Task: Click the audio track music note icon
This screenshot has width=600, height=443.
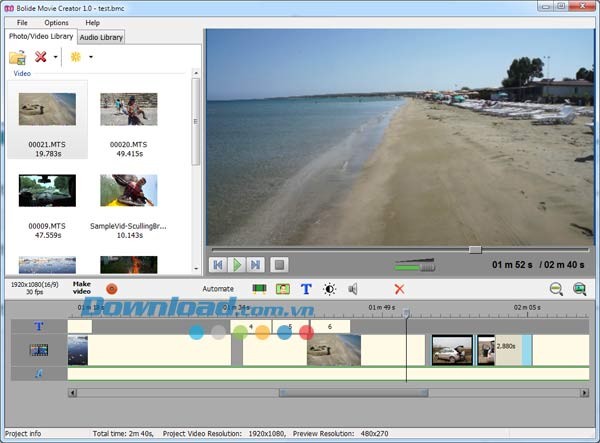Action: [39, 373]
